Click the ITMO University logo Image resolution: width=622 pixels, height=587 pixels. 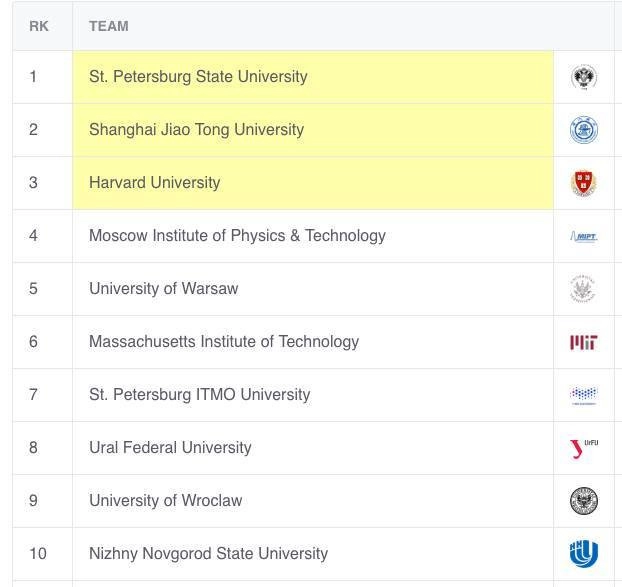pos(583,395)
